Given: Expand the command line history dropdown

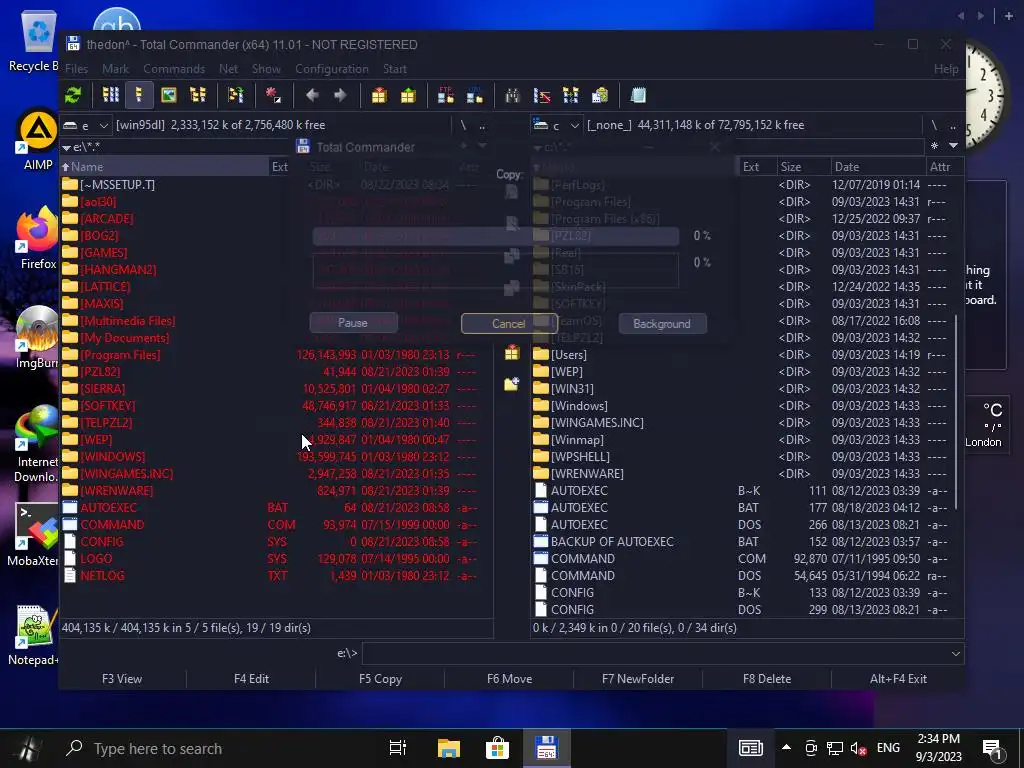Looking at the screenshot, I should [955, 654].
